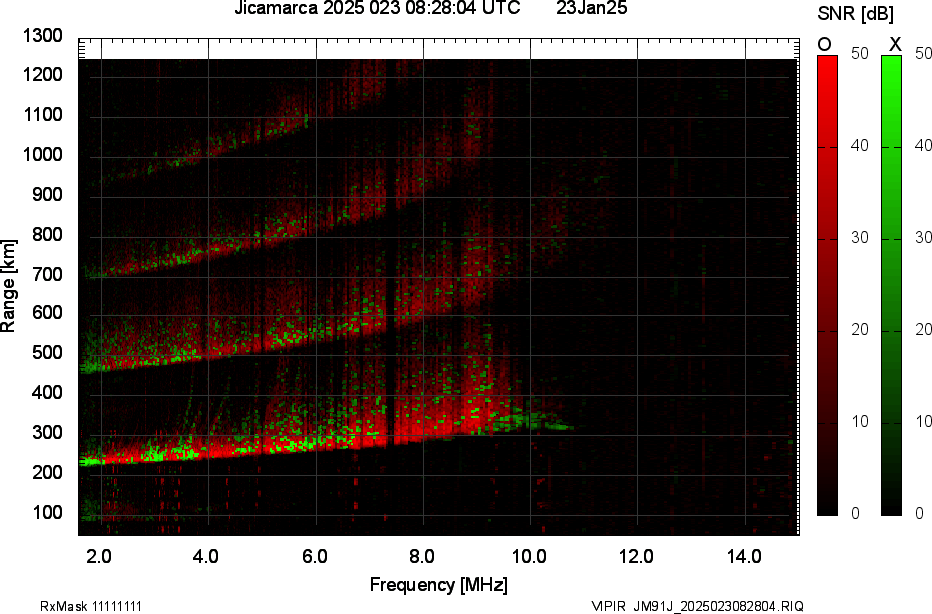Click the '400' range axis tick label

point(47,392)
